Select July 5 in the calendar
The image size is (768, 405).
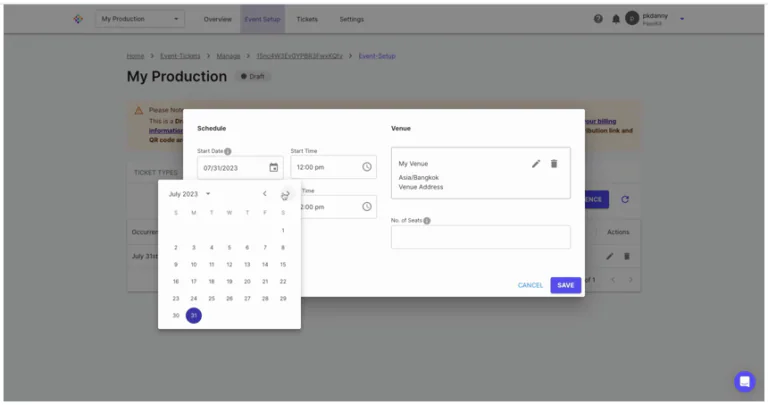point(229,247)
